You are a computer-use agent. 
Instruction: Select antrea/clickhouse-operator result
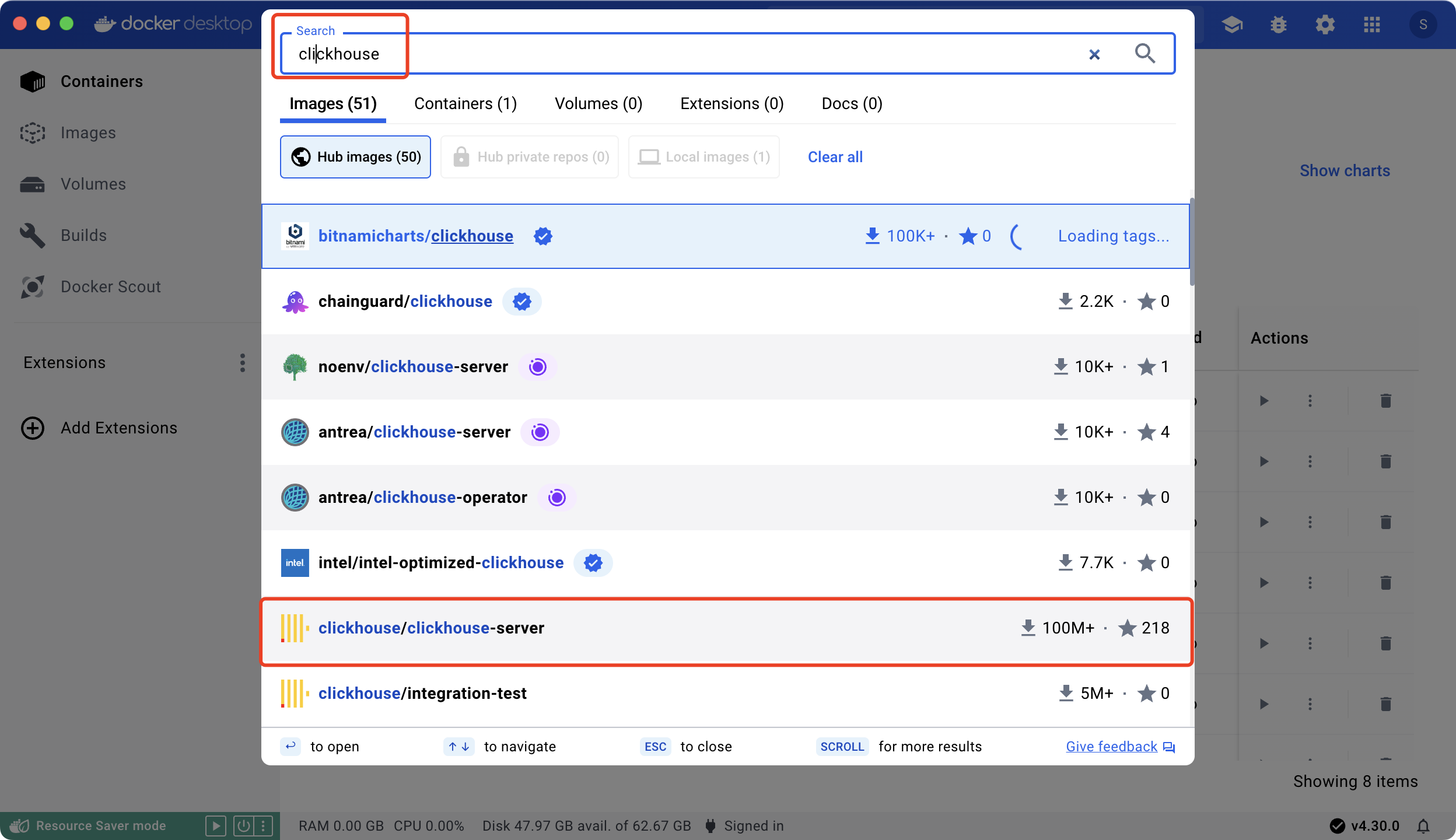click(725, 498)
